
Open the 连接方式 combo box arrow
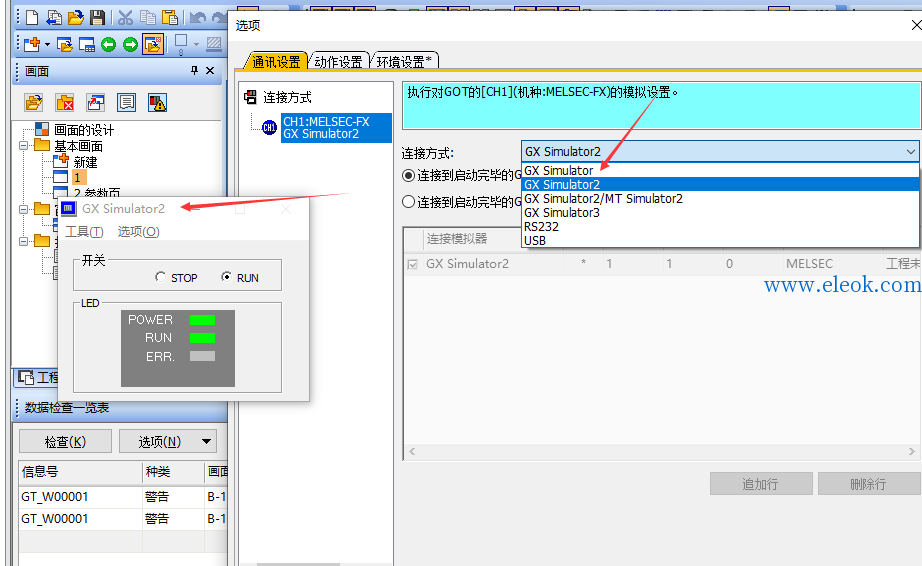pyautogui.click(x=910, y=152)
